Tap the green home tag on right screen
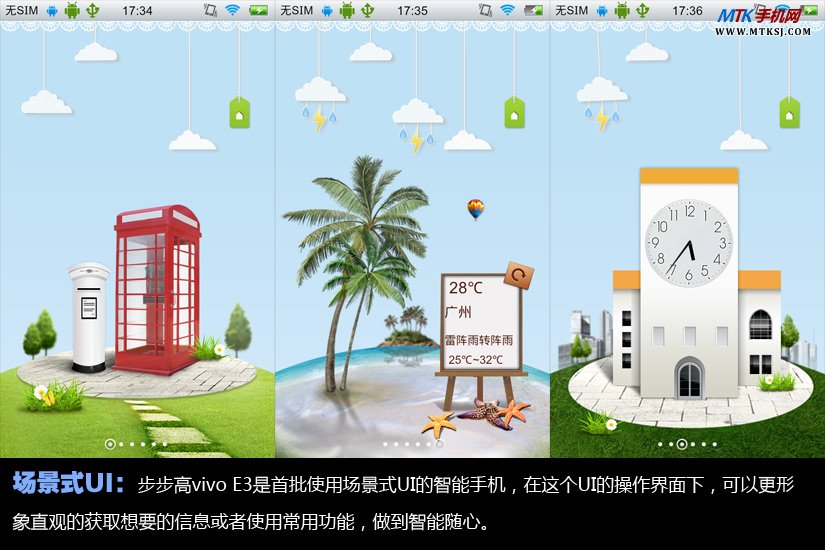The image size is (825, 550). [790, 114]
